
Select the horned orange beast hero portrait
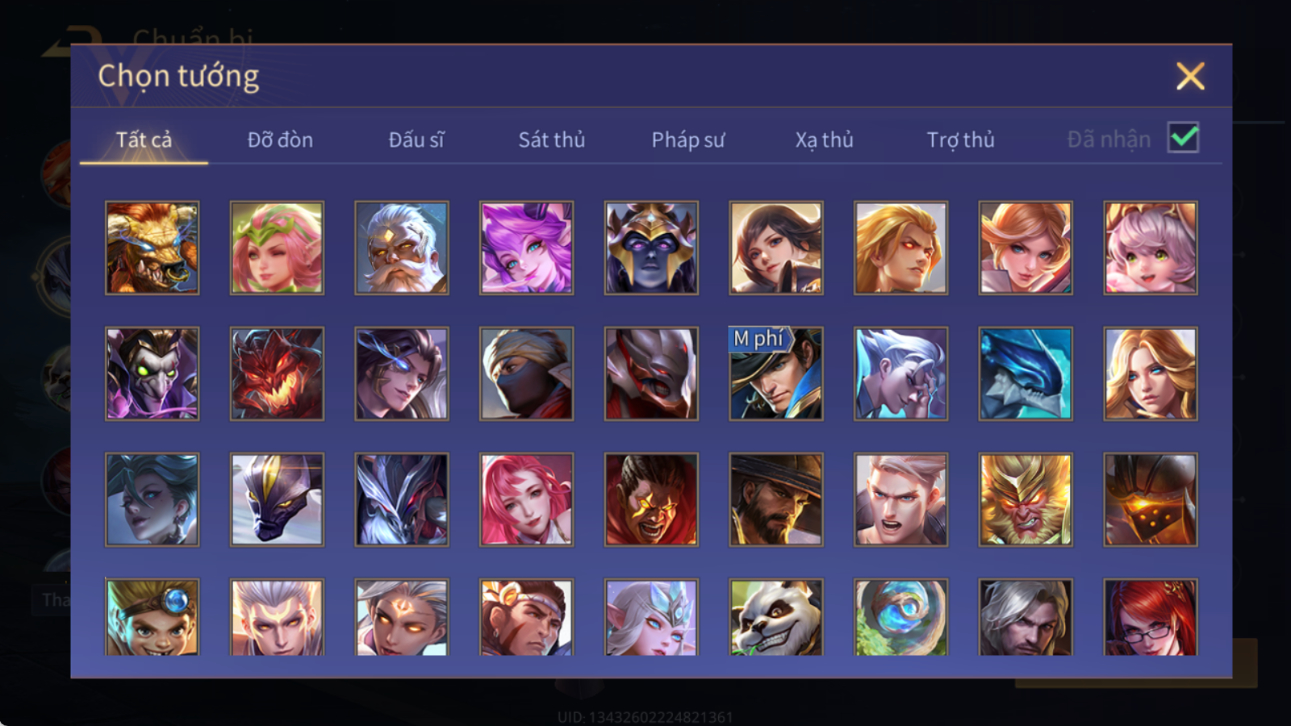tap(152, 248)
